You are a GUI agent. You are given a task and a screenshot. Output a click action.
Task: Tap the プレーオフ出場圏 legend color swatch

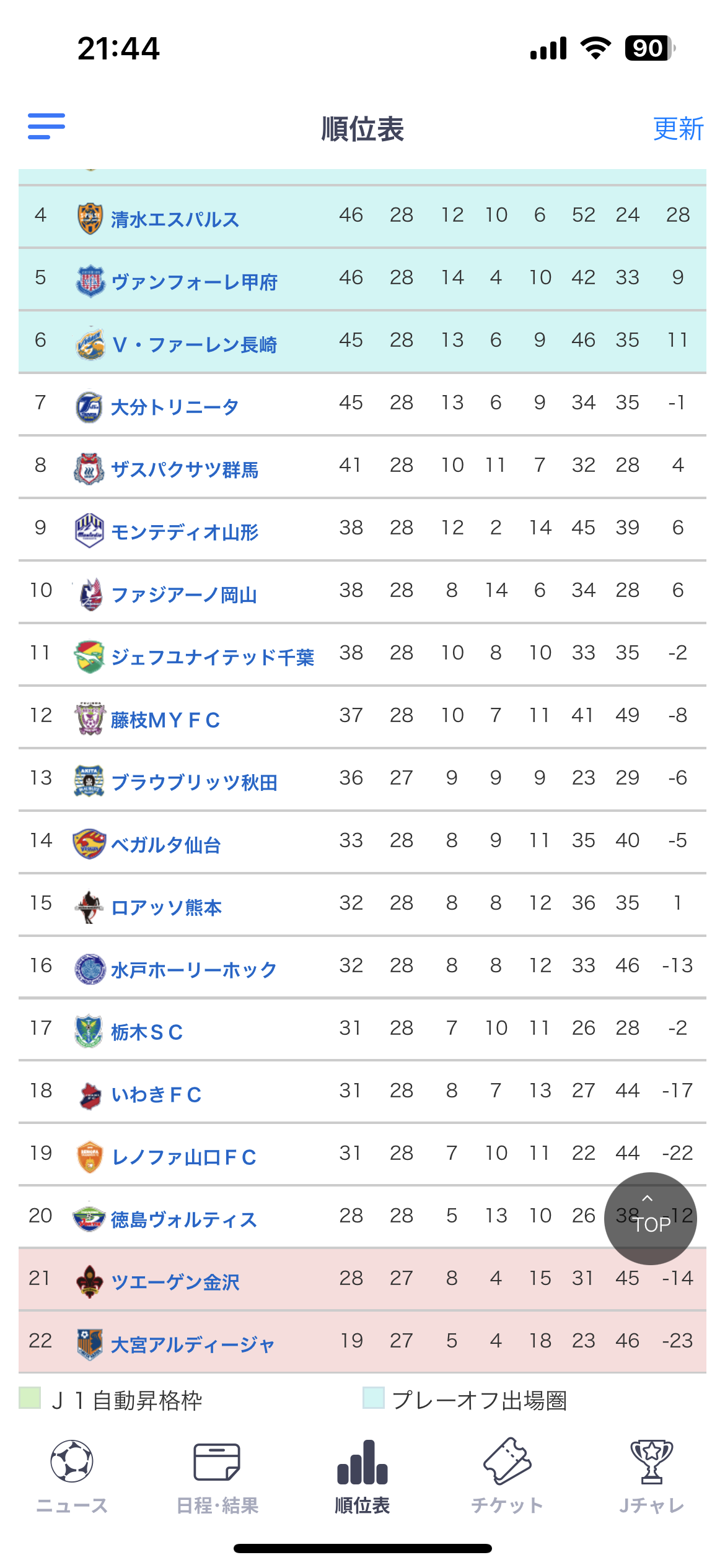[x=374, y=1398]
